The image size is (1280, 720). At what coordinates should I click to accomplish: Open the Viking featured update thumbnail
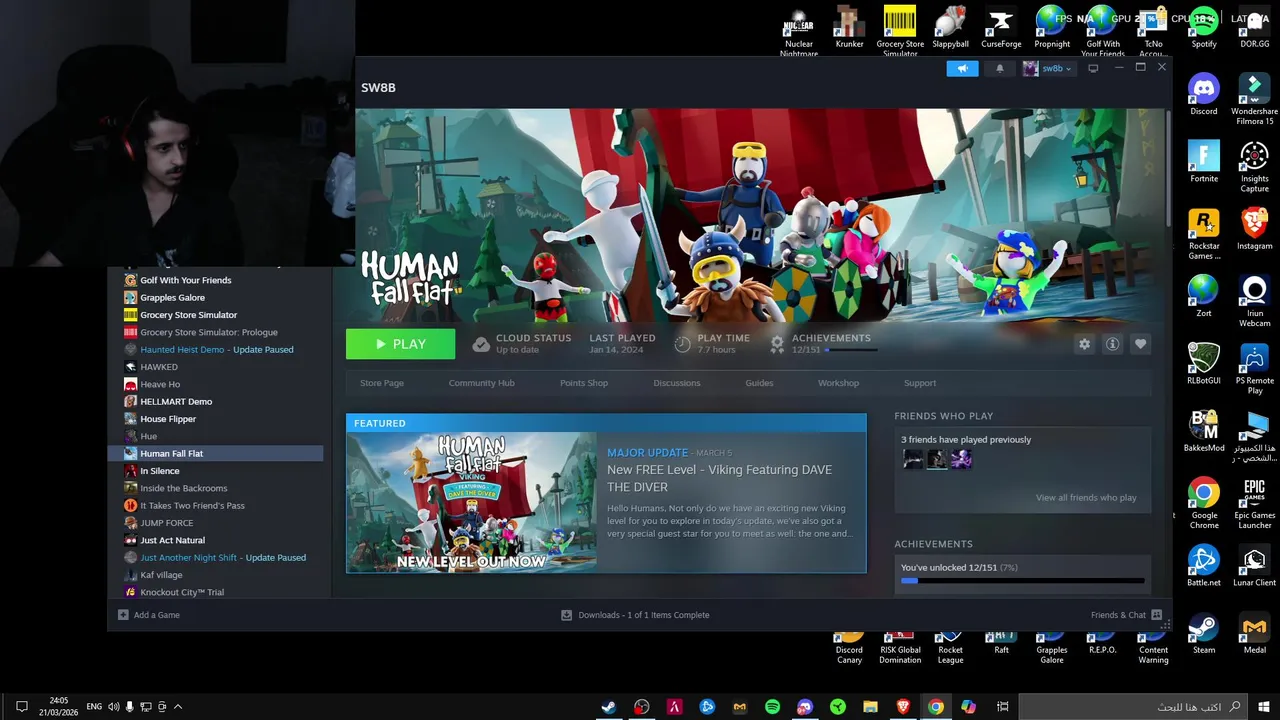[472, 503]
